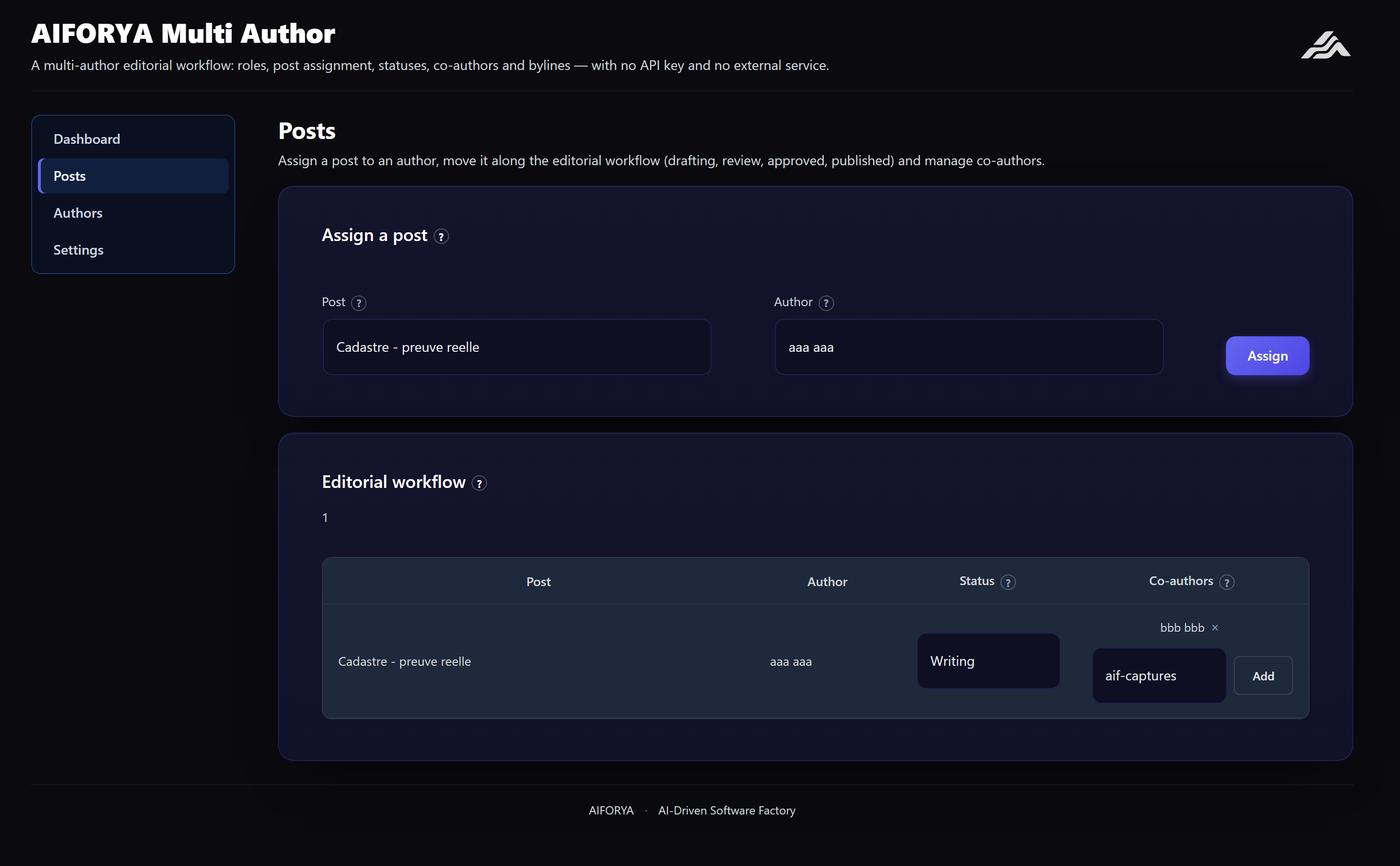This screenshot has height=866, width=1400.
Task: Click the help icon beside Assign a post
Action: (441, 237)
